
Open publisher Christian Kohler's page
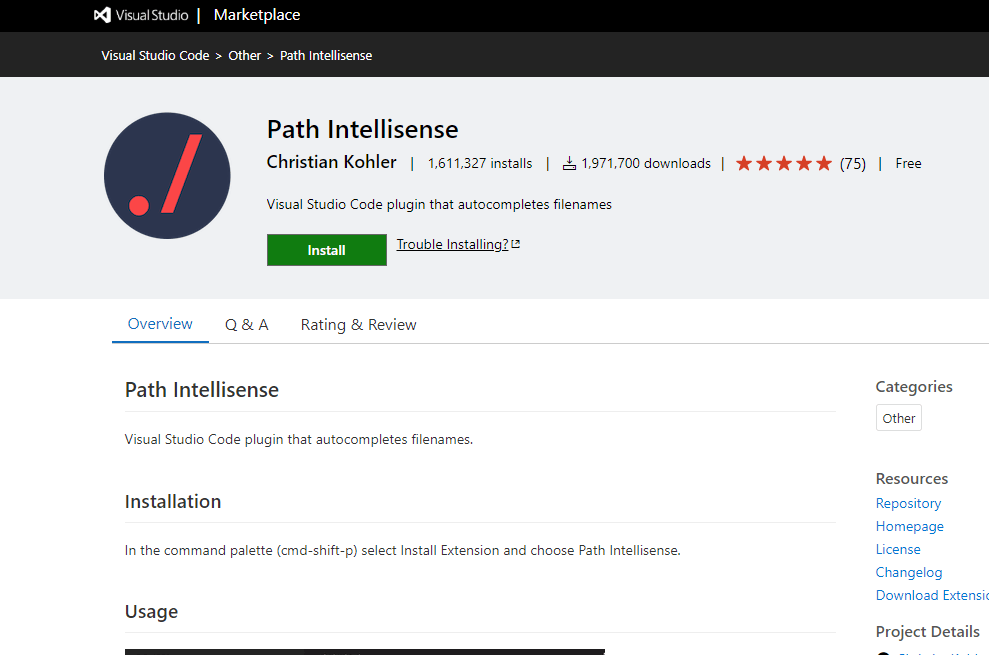[x=331, y=162]
